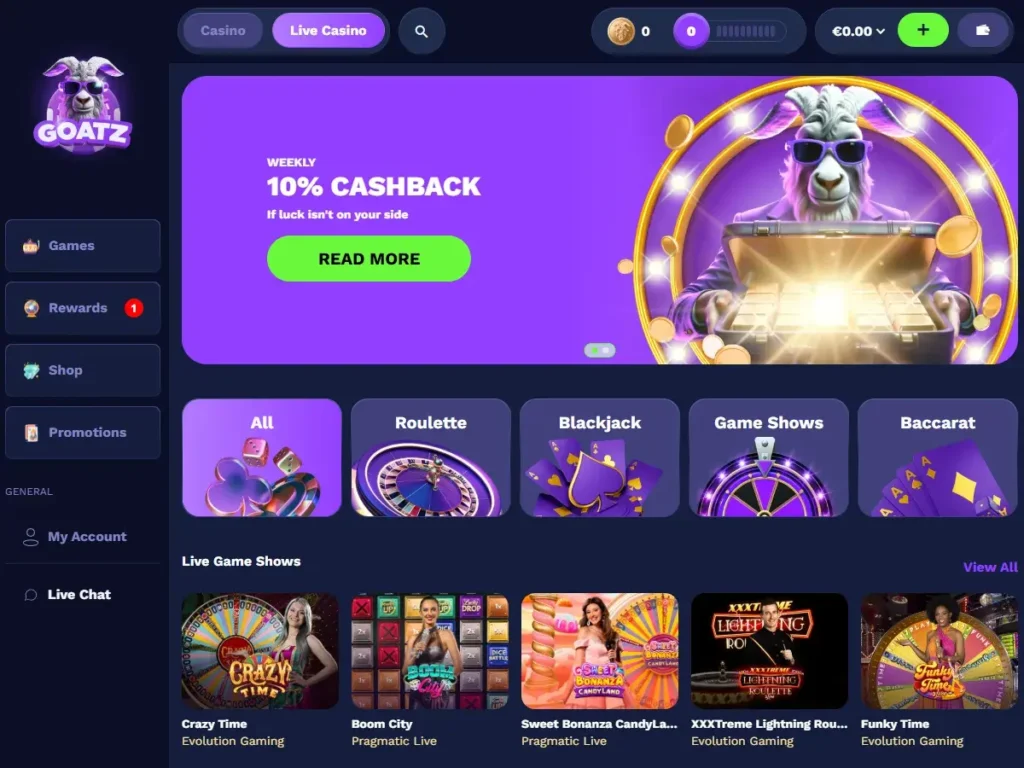1024x768 pixels.
Task: Toggle the banner carousel dot indicator
Action: click(600, 350)
